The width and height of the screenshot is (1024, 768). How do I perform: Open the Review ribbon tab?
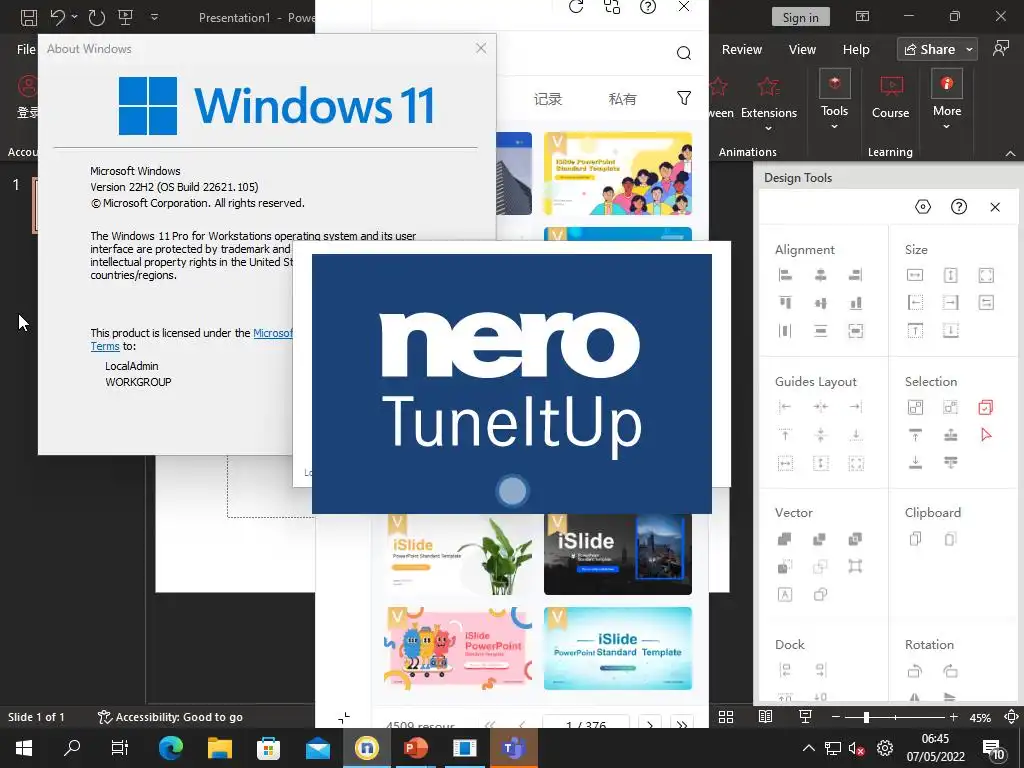coord(741,50)
